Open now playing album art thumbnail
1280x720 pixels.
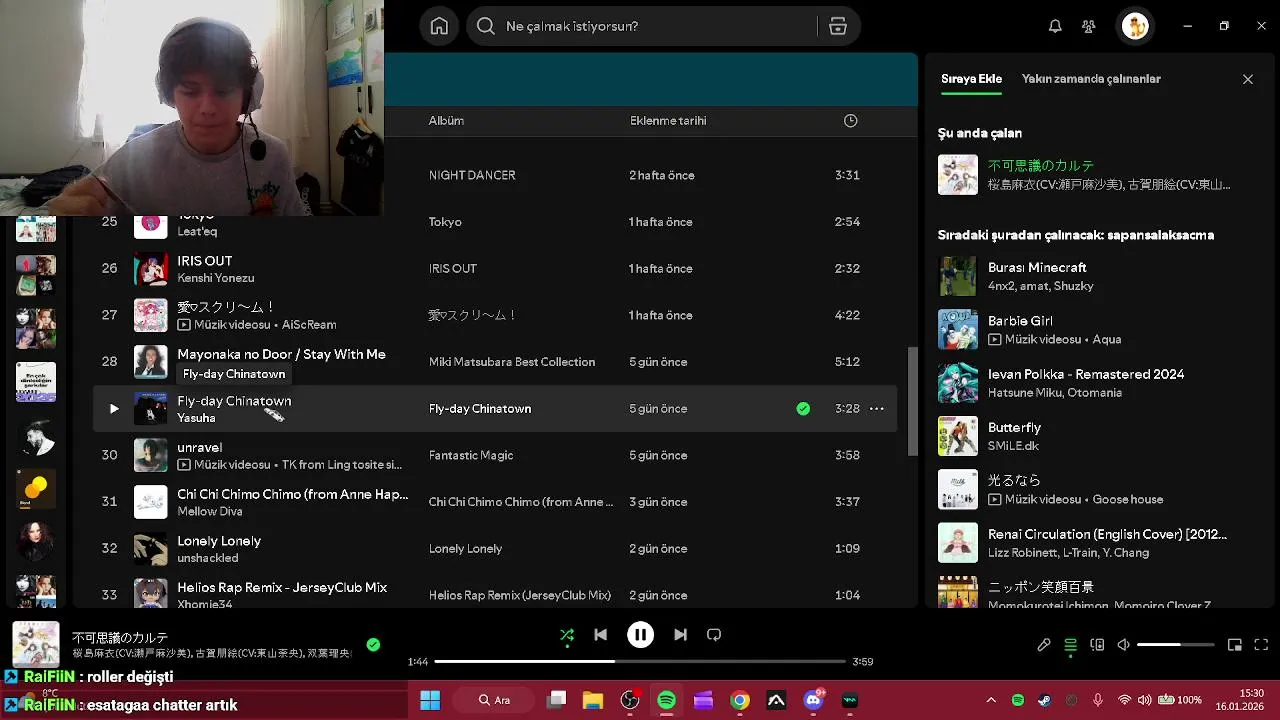35,645
